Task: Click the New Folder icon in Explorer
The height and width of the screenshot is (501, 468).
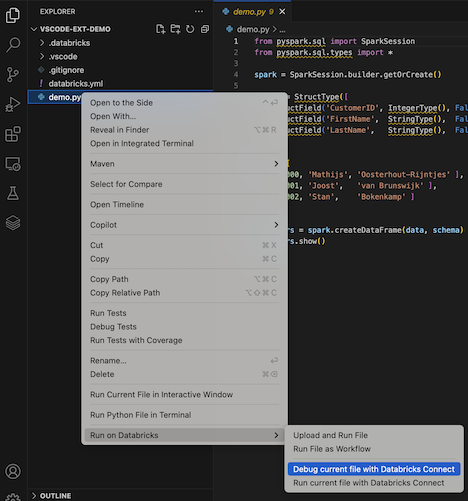Action: [175, 29]
